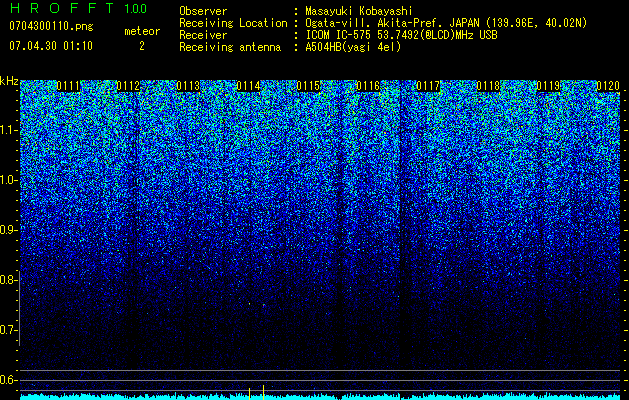Click the HROFFT program title text
The image size is (629, 400).
[62, 8]
